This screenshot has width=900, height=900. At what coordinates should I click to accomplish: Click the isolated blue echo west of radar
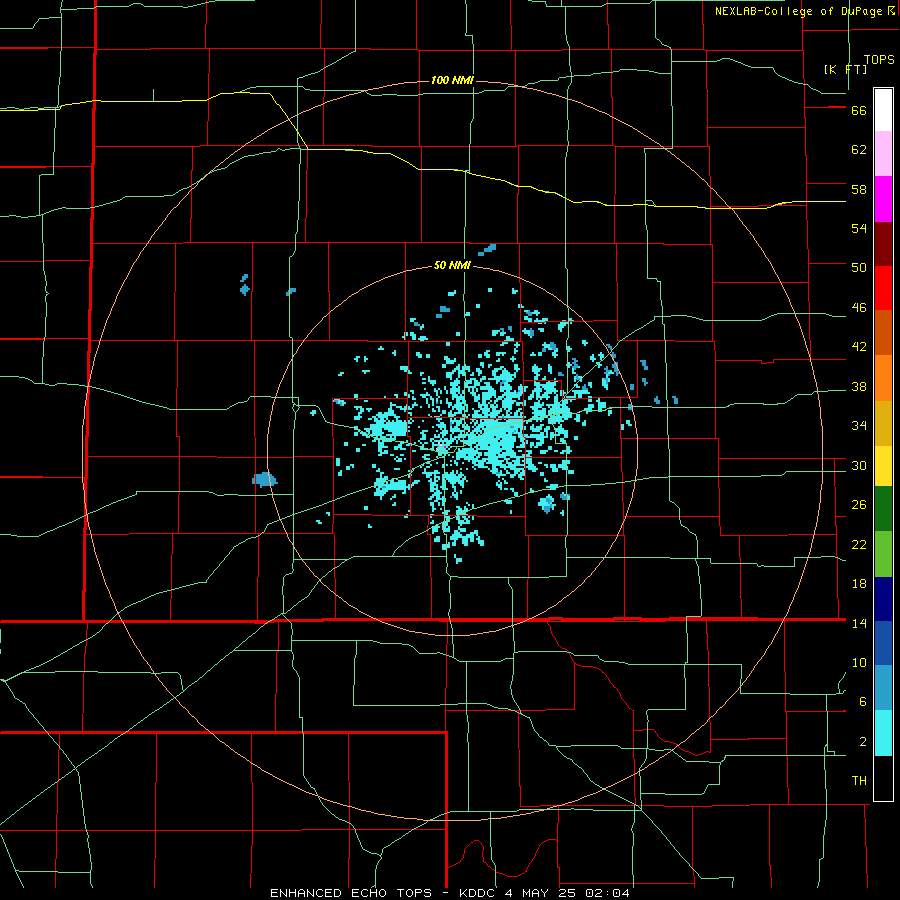265,479
